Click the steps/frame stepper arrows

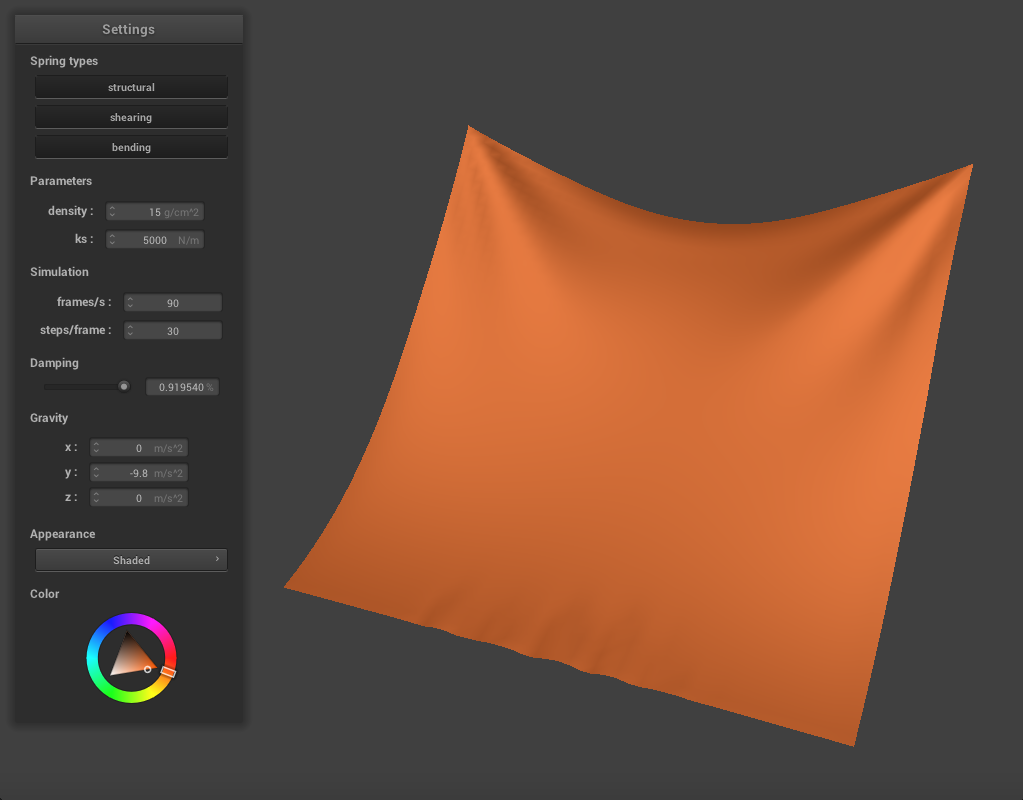pyautogui.click(x=131, y=331)
